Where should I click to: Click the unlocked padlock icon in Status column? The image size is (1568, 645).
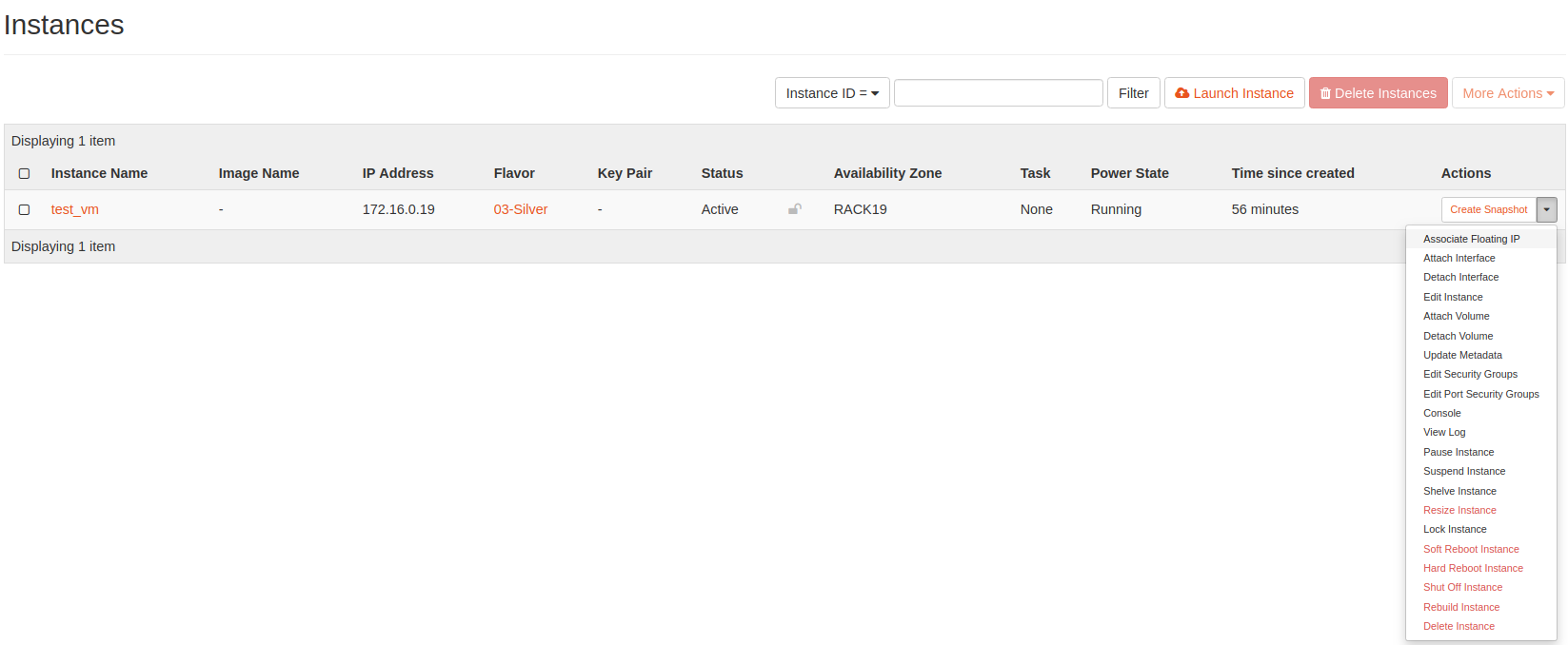coord(794,209)
